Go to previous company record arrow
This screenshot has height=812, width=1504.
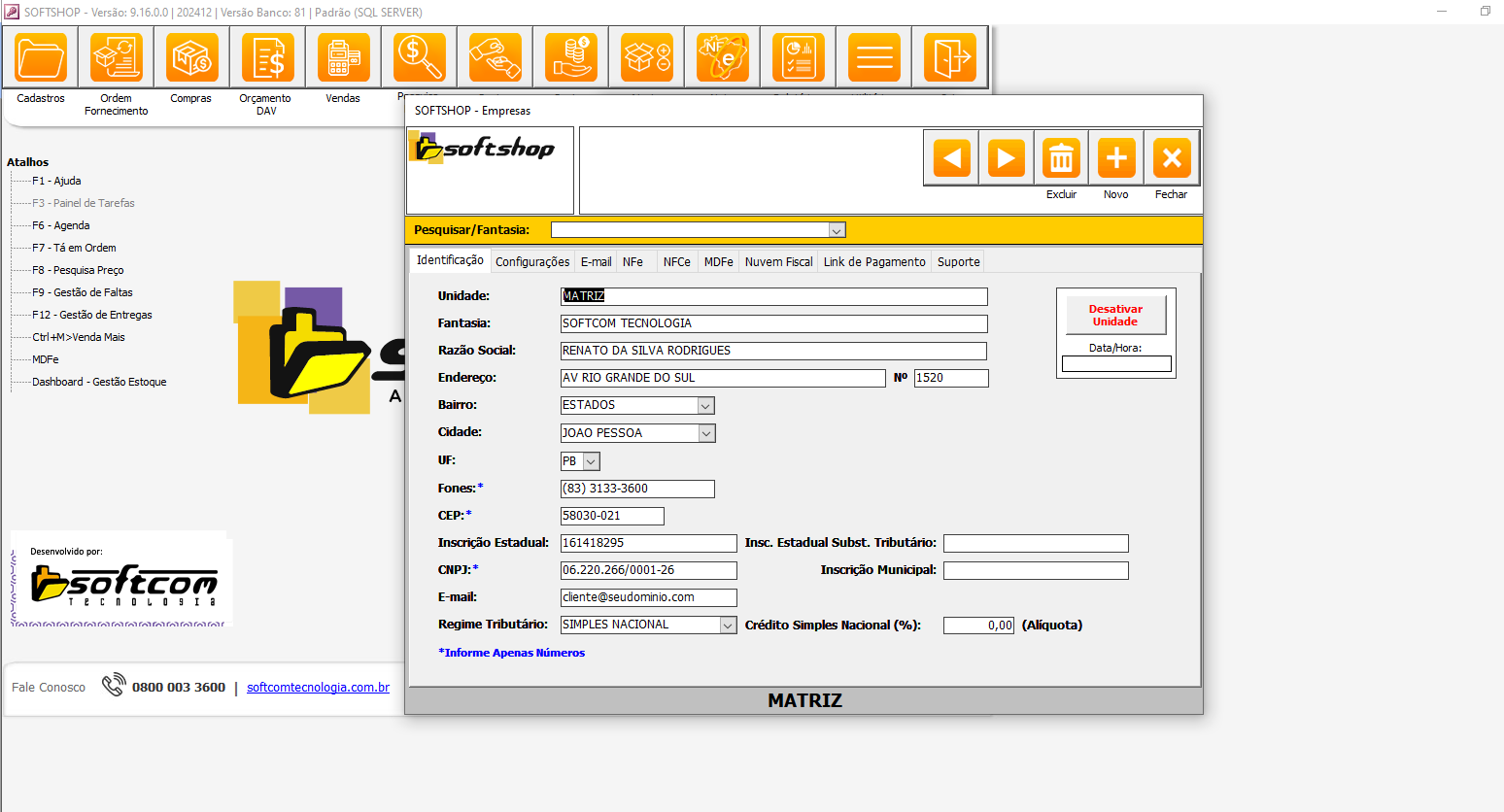951,157
